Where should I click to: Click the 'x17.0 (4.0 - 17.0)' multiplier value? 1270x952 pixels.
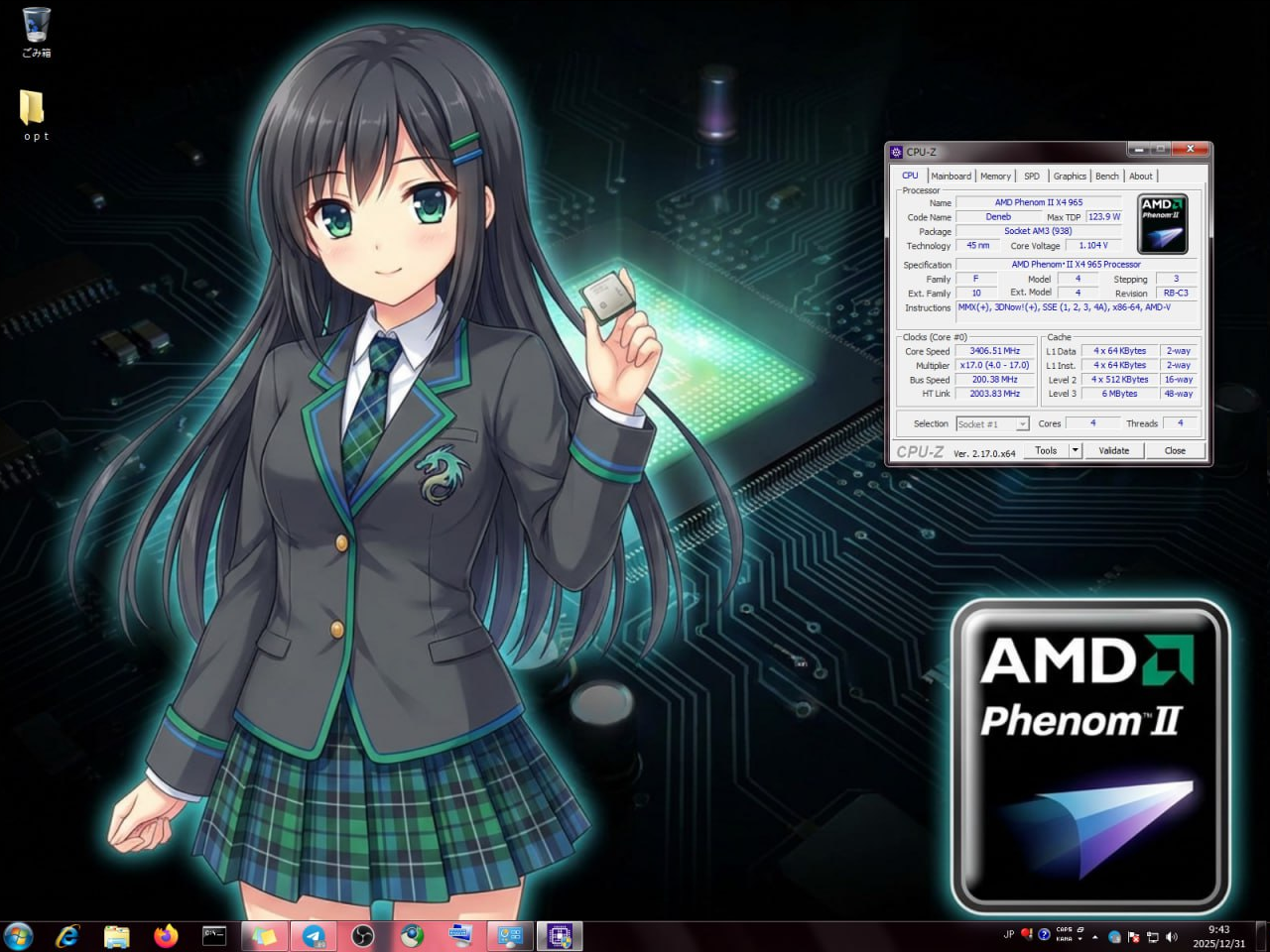click(x=995, y=365)
